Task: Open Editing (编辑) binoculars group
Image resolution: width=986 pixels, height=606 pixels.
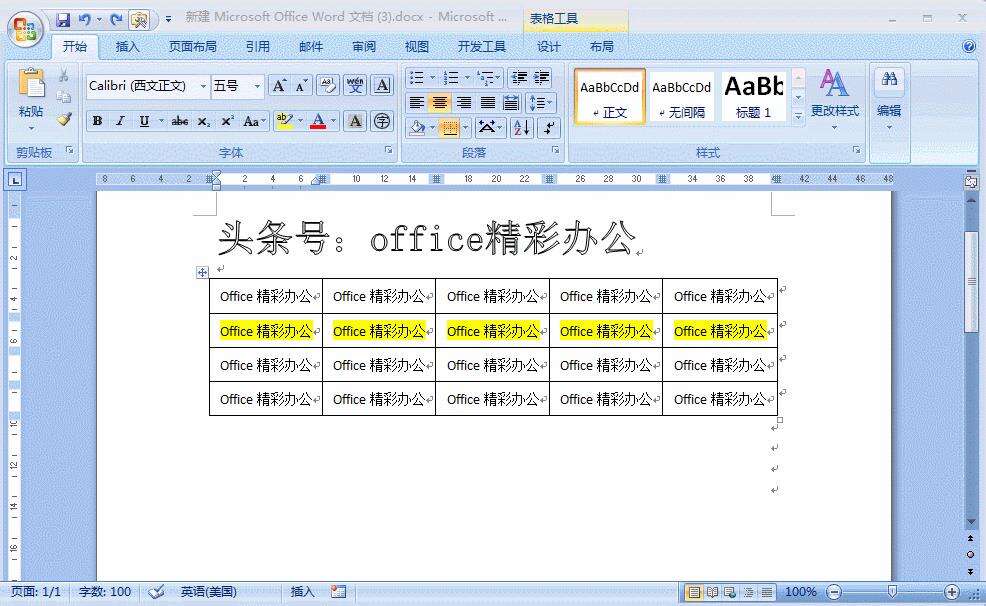Action: coord(889,99)
